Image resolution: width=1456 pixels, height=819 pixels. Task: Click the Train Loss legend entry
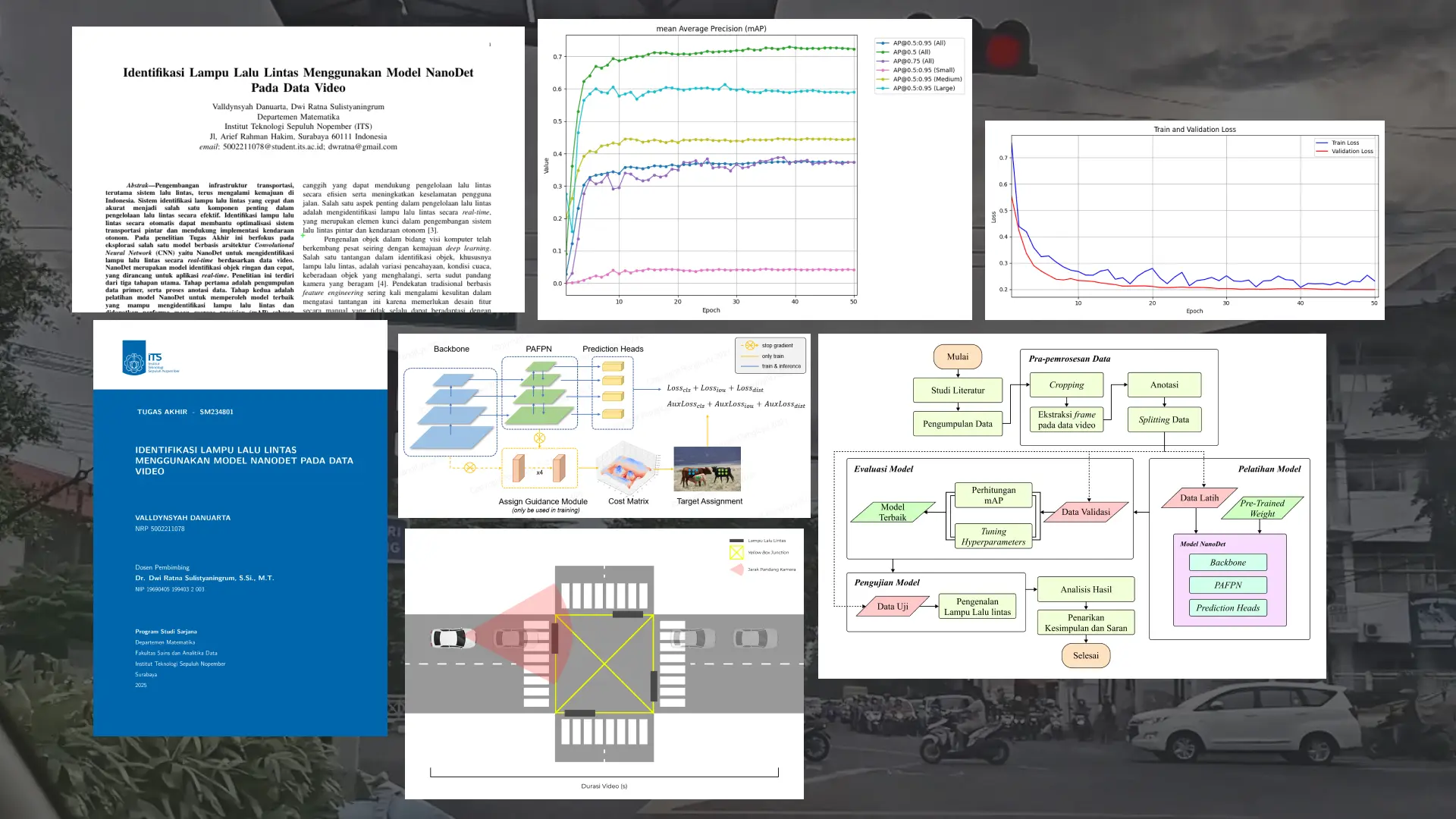(1338, 143)
